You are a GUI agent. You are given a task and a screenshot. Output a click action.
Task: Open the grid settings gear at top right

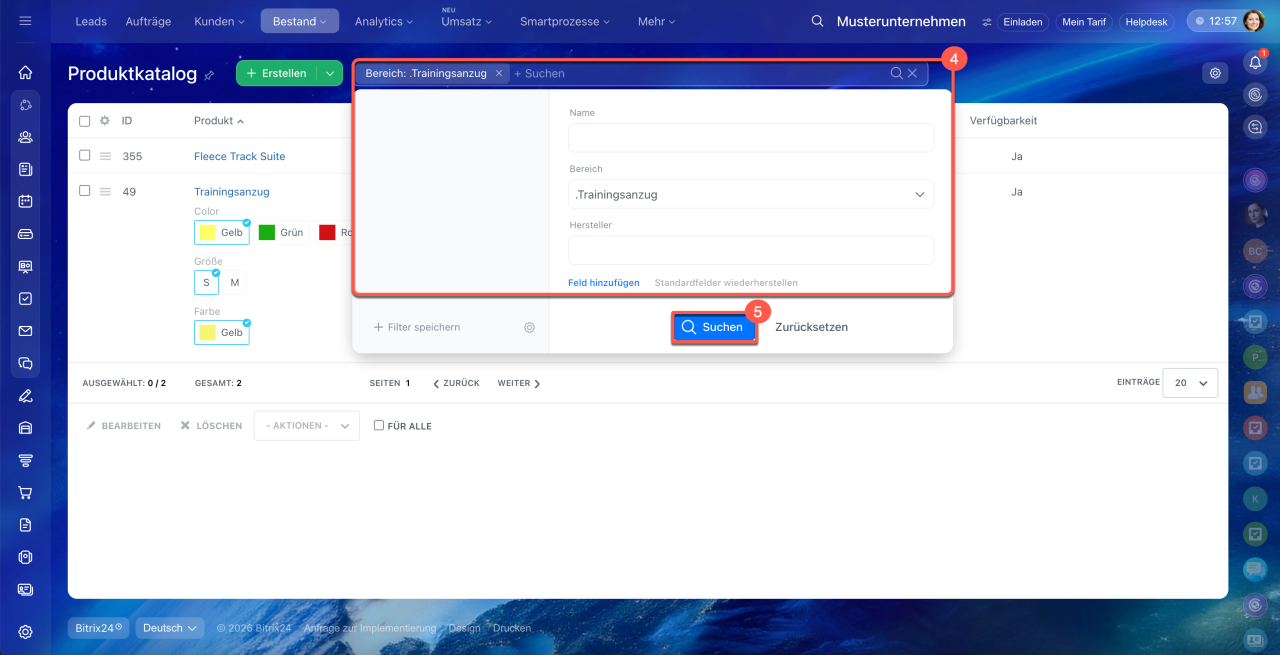tap(1215, 73)
